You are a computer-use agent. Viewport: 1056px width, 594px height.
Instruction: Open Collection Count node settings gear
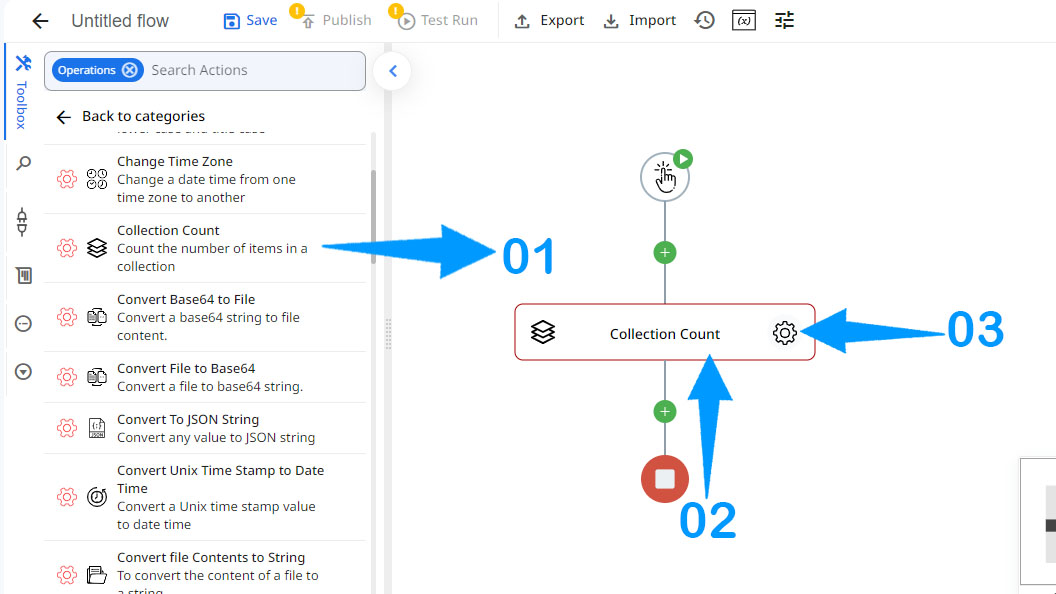785,333
